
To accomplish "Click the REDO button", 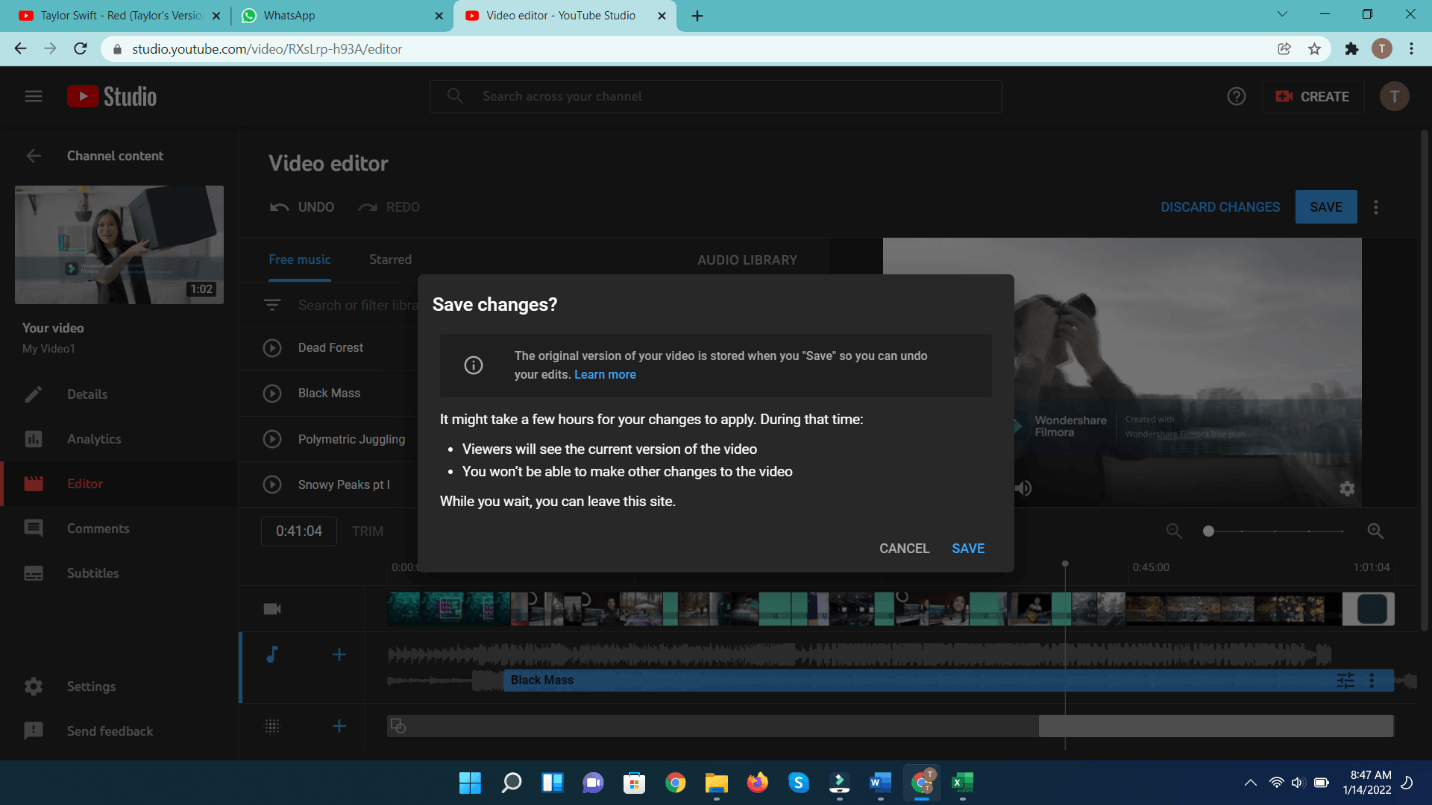I will pyautogui.click(x=389, y=207).
